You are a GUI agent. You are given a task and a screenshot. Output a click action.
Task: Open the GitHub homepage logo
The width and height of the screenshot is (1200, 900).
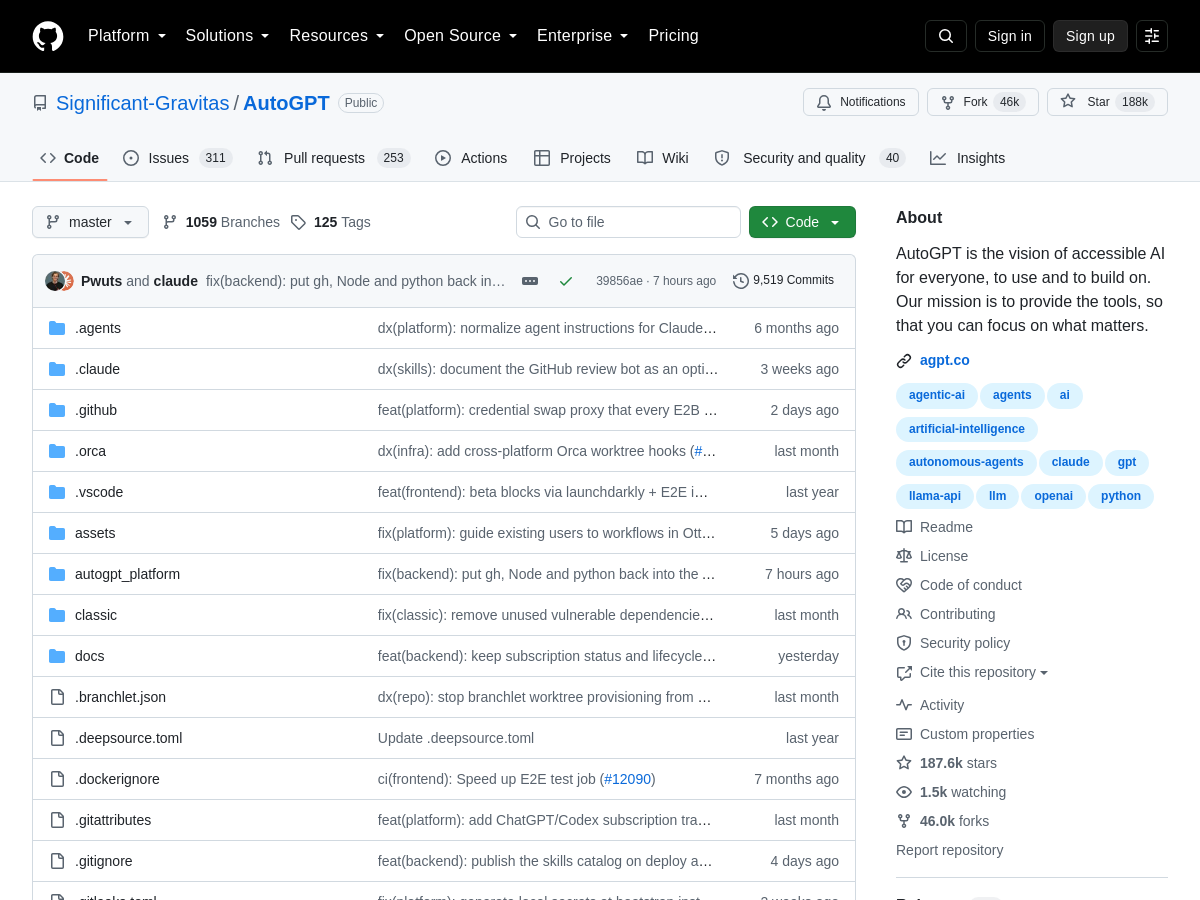[48, 36]
